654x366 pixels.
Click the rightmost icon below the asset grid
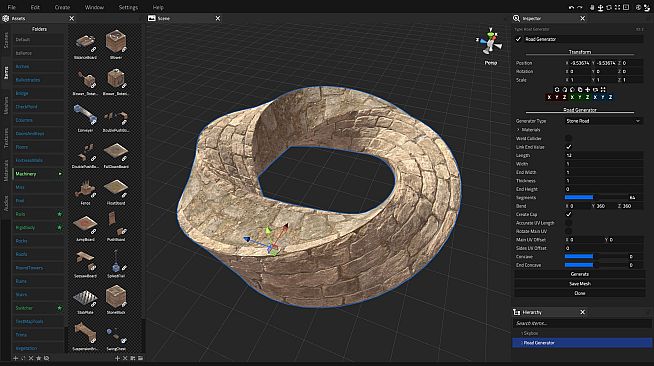pyautogui.click(x=141, y=358)
